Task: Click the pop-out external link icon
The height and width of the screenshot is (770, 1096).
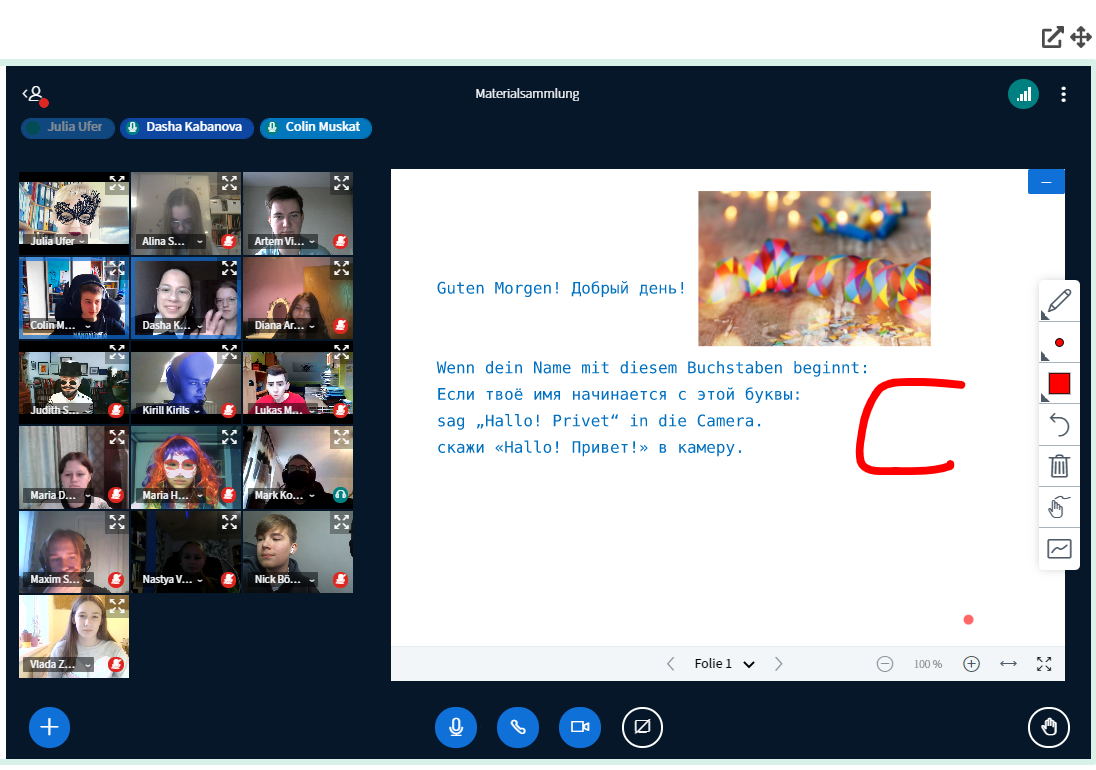Action: pyautogui.click(x=1052, y=37)
